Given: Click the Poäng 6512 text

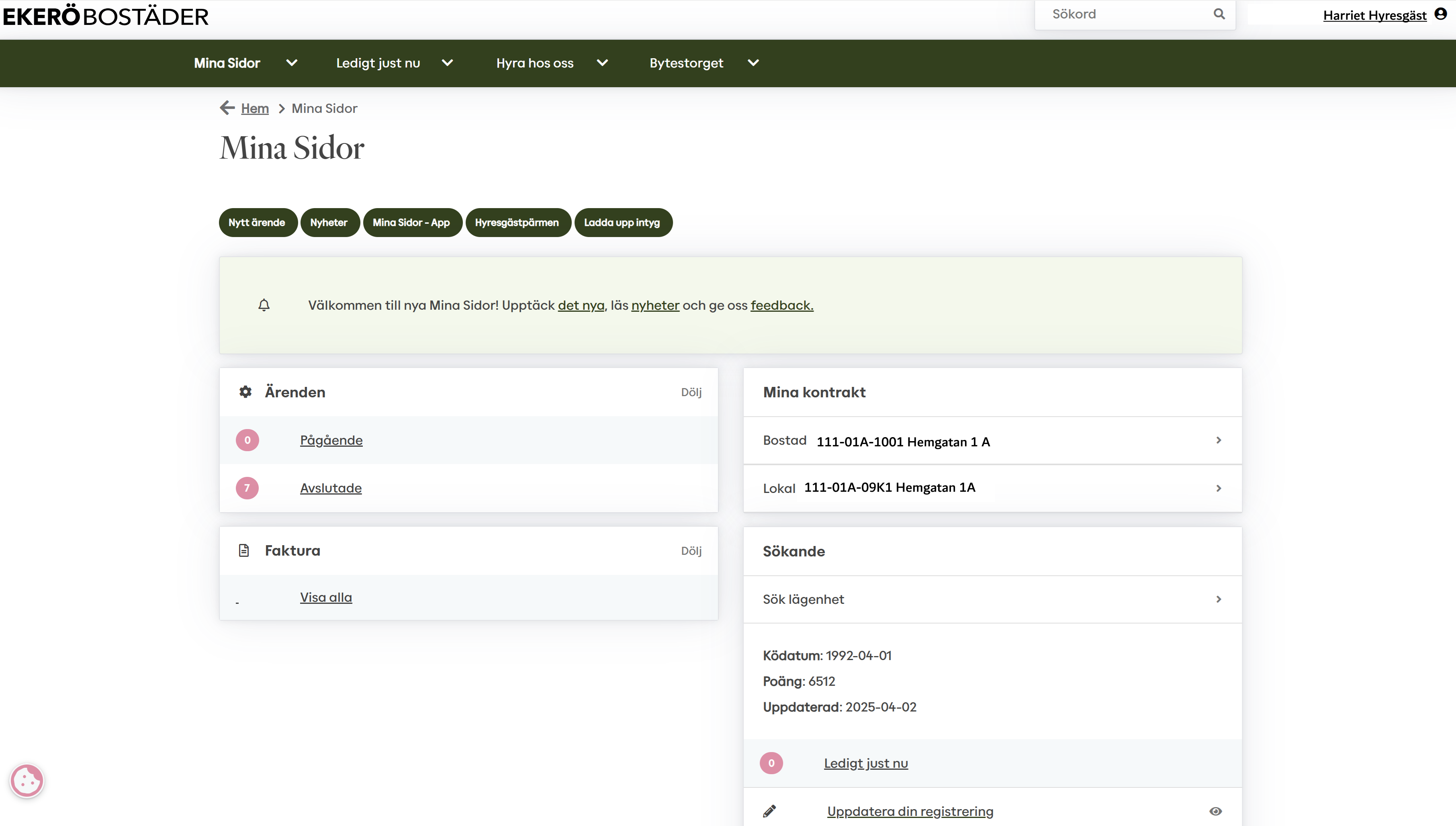Looking at the screenshot, I should coord(799,681).
